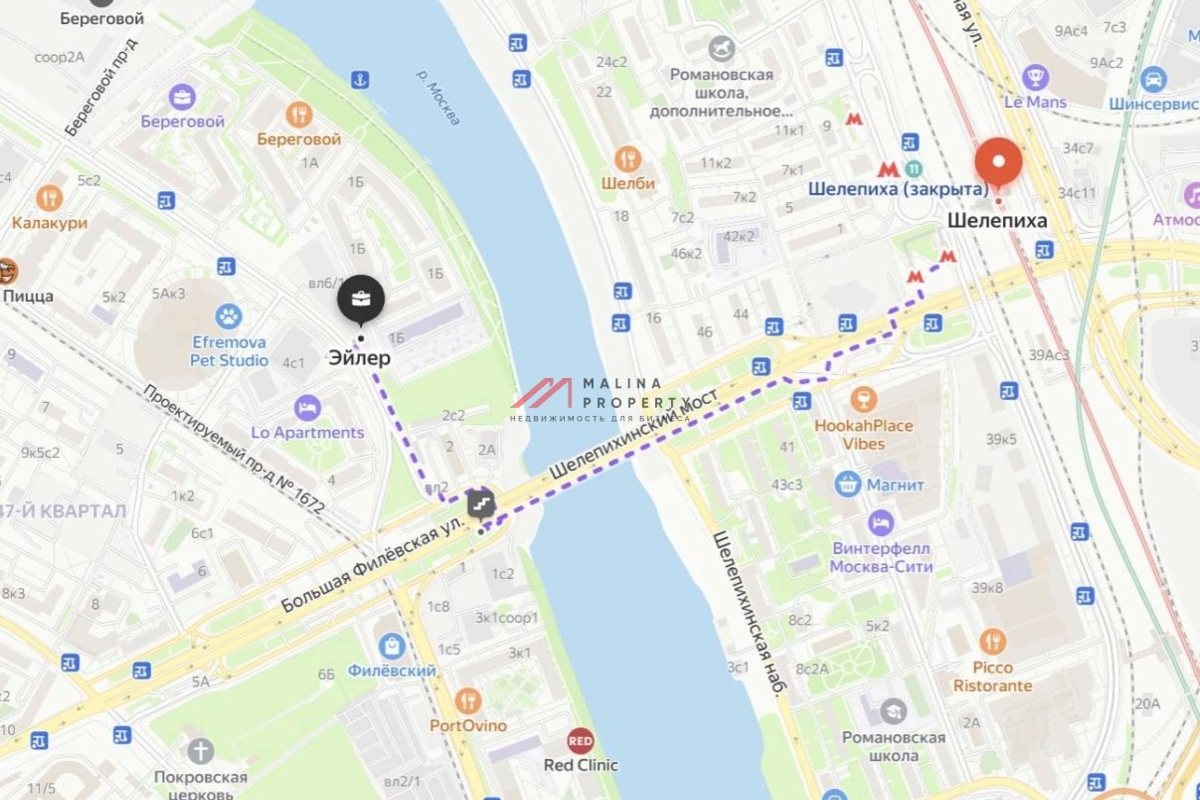Select the Шинсервис car icon
Viewport: 1200px width, 800px height.
point(1153,79)
